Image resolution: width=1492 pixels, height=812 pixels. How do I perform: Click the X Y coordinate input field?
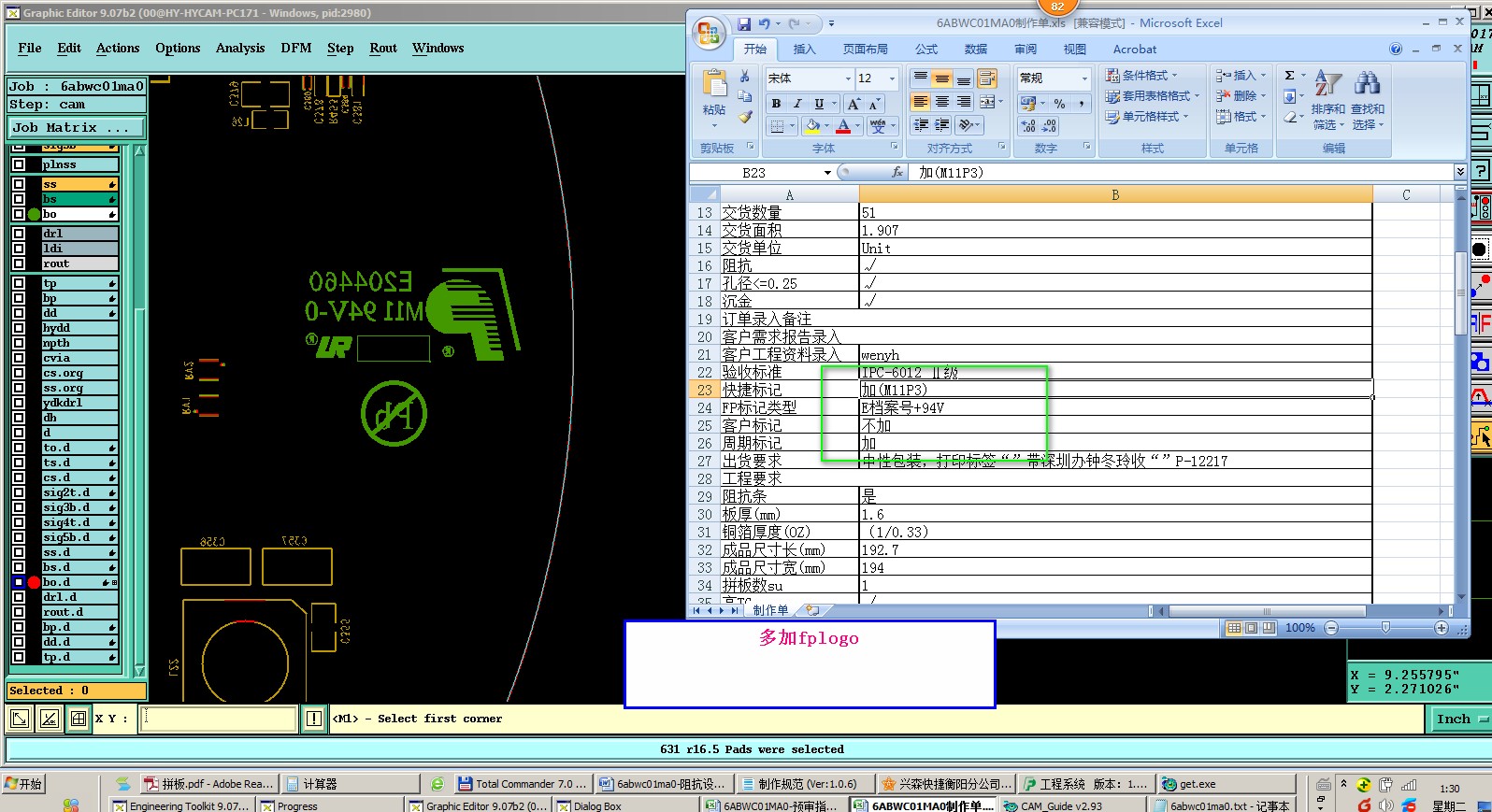tap(219, 719)
